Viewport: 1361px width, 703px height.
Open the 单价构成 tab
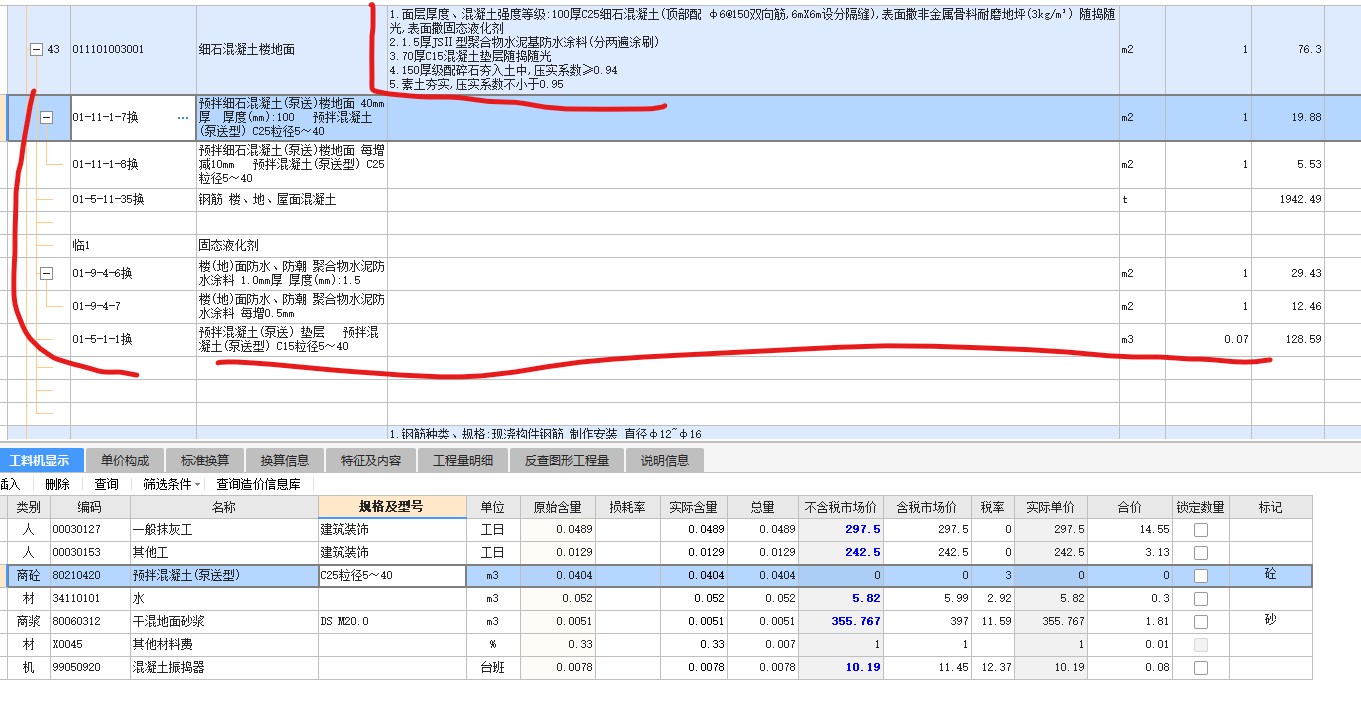click(x=125, y=460)
